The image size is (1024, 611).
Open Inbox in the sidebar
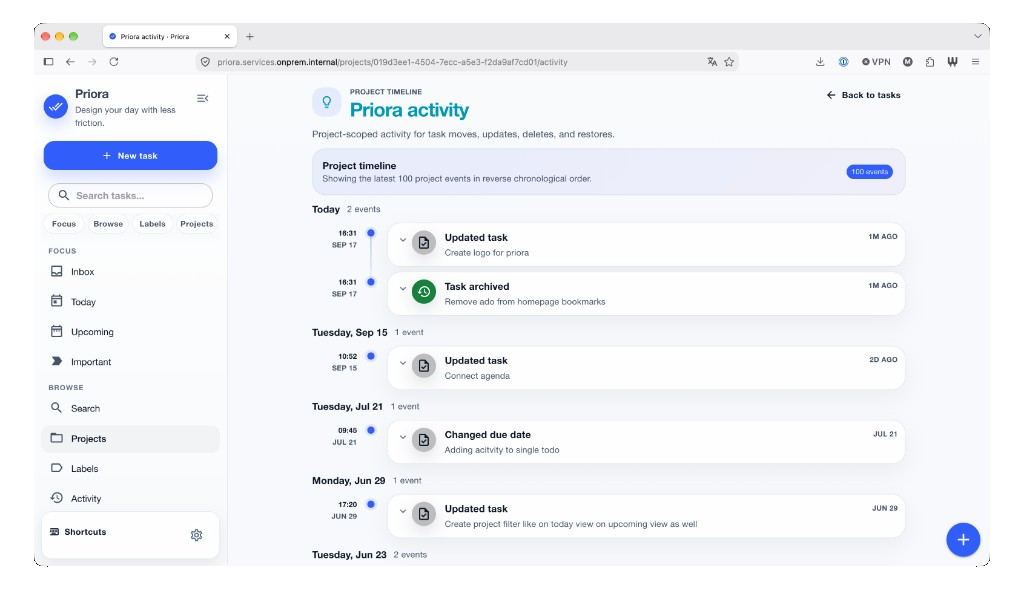click(131, 272)
